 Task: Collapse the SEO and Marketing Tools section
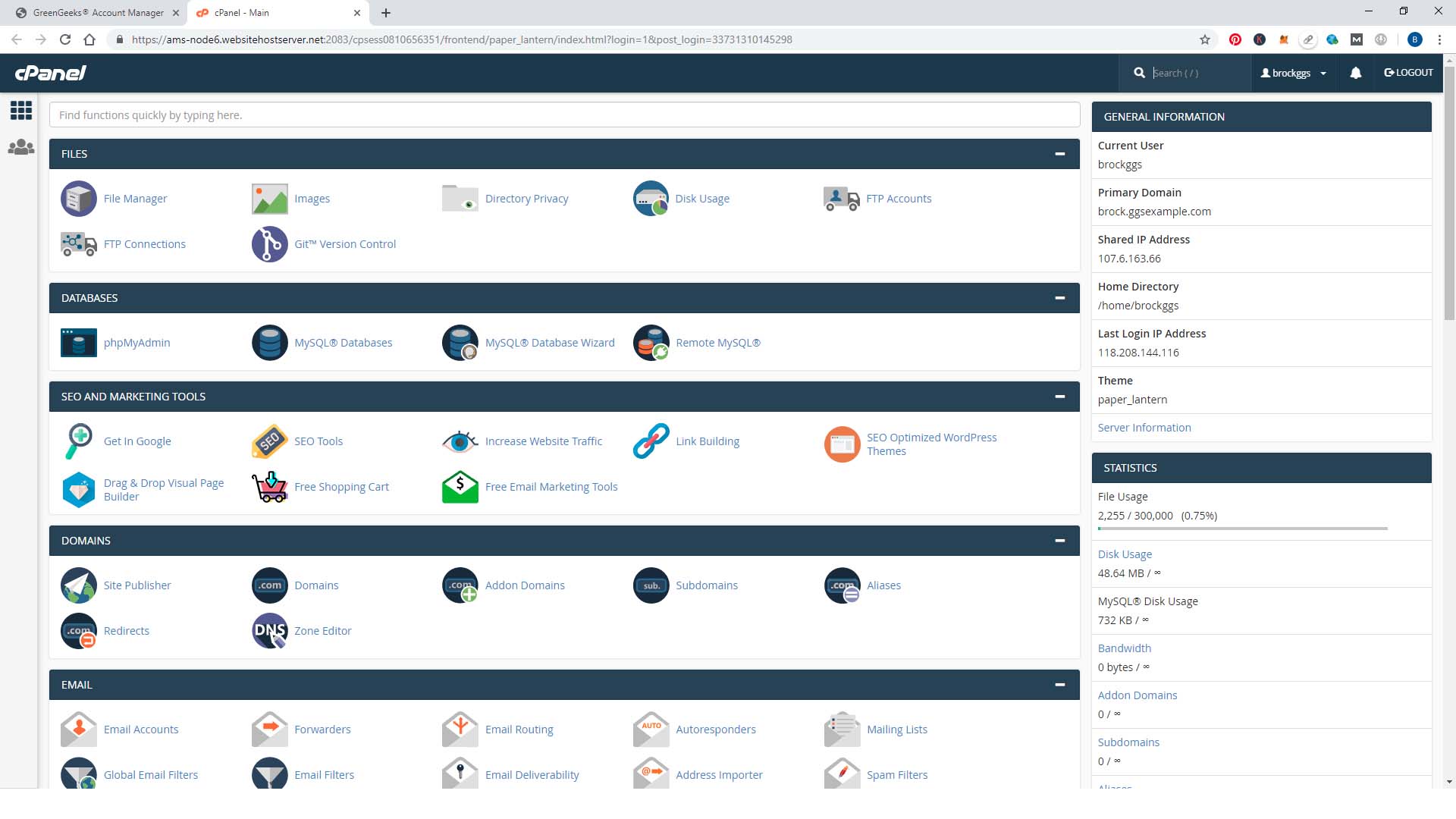[1059, 397]
